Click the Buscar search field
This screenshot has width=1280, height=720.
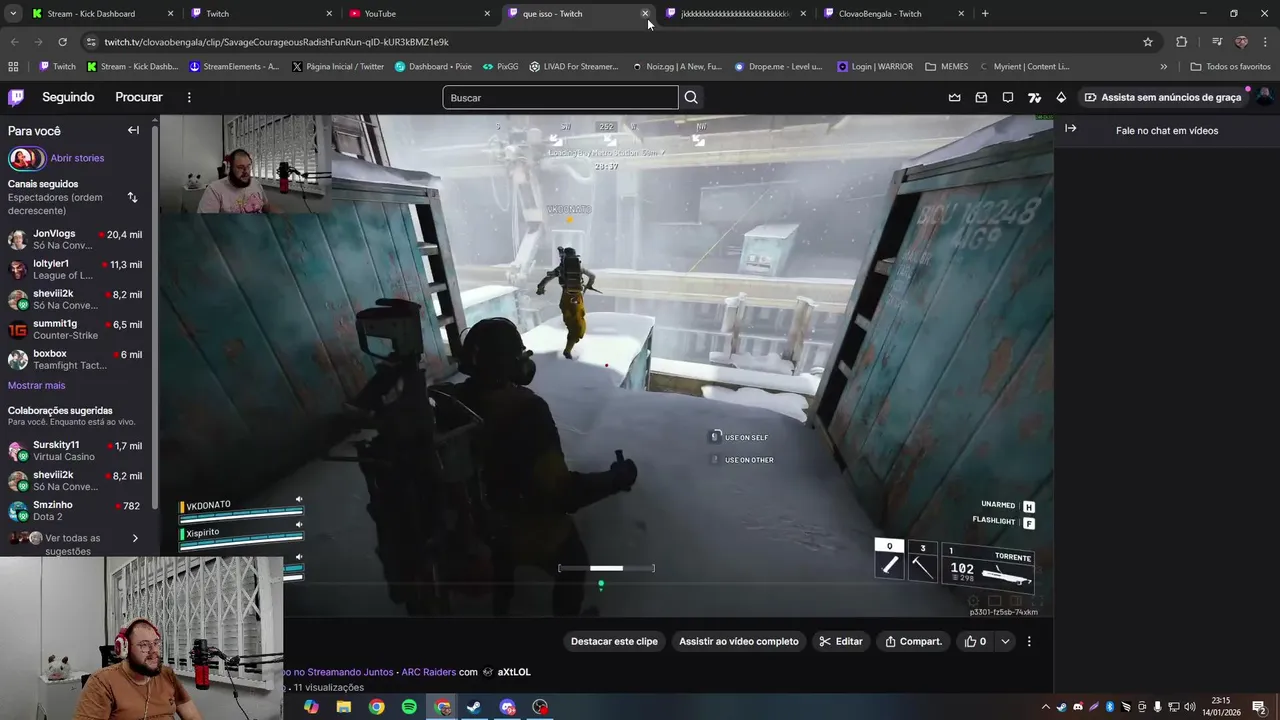pyautogui.click(x=560, y=97)
